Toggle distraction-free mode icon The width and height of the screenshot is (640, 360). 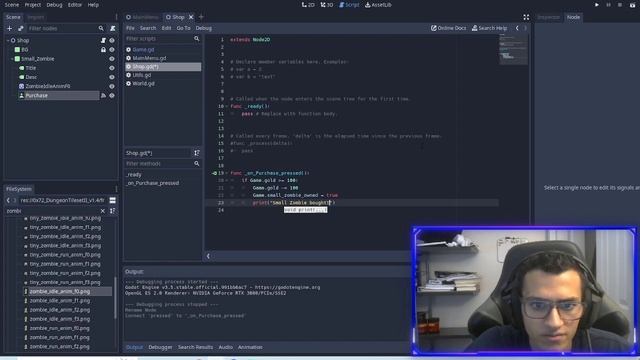526,17
